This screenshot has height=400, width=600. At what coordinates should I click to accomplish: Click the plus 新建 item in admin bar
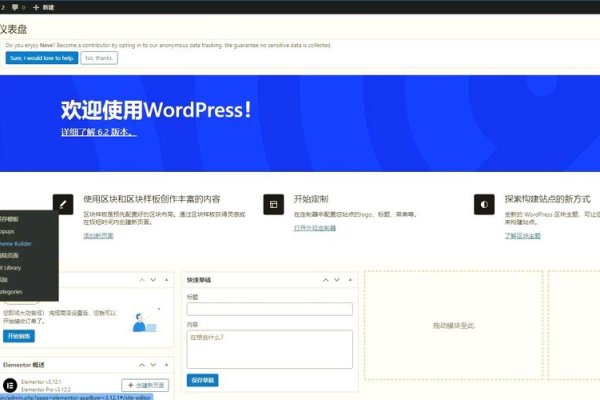point(43,7)
